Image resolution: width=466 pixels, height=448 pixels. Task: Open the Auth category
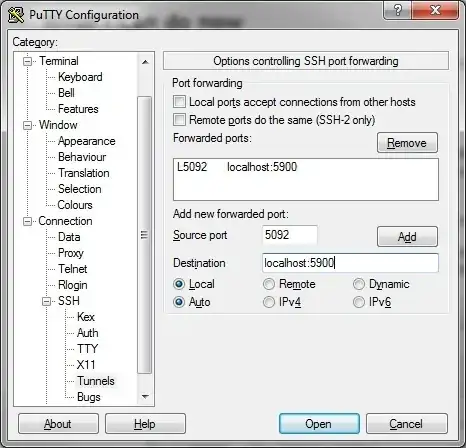pos(88,333)
